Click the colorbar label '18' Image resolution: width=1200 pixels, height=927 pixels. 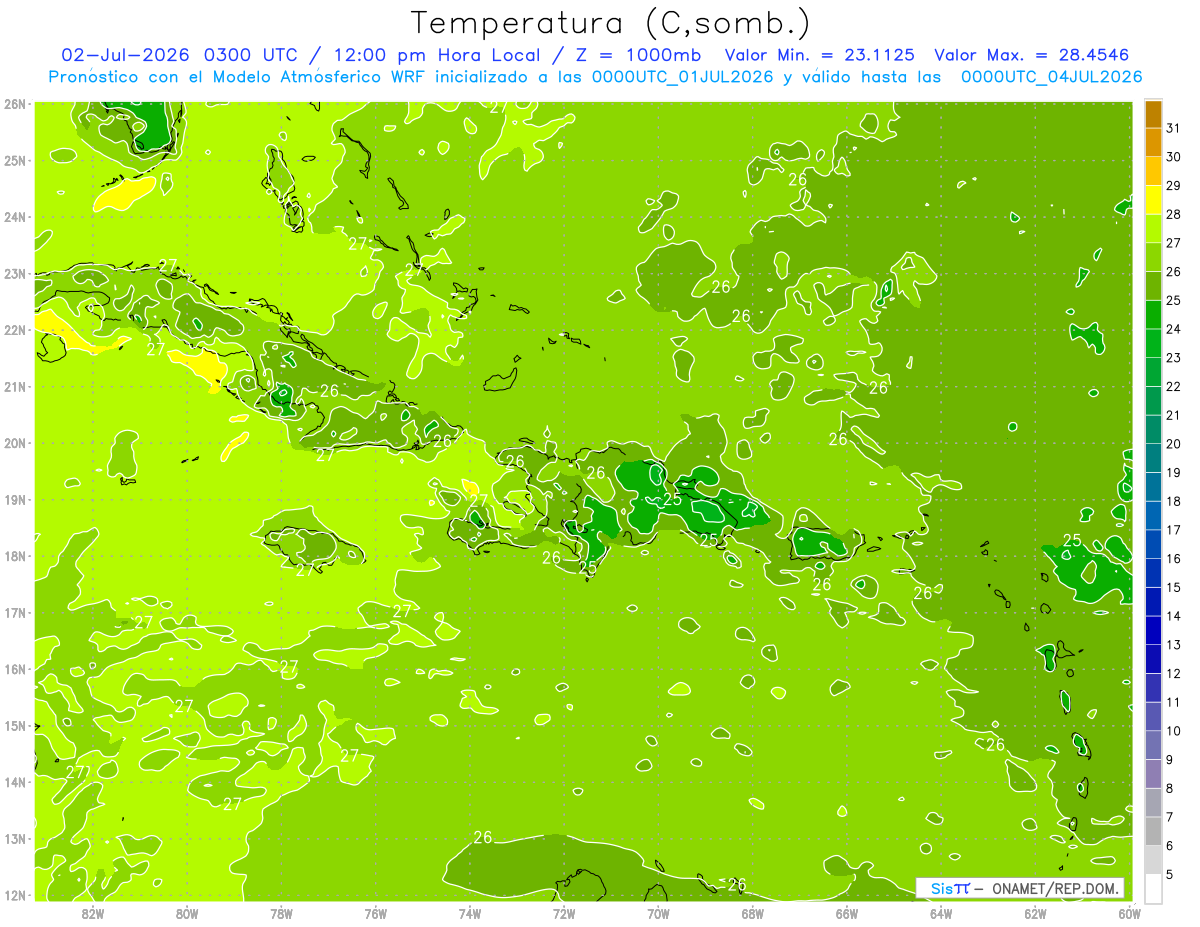(1174, 501)
